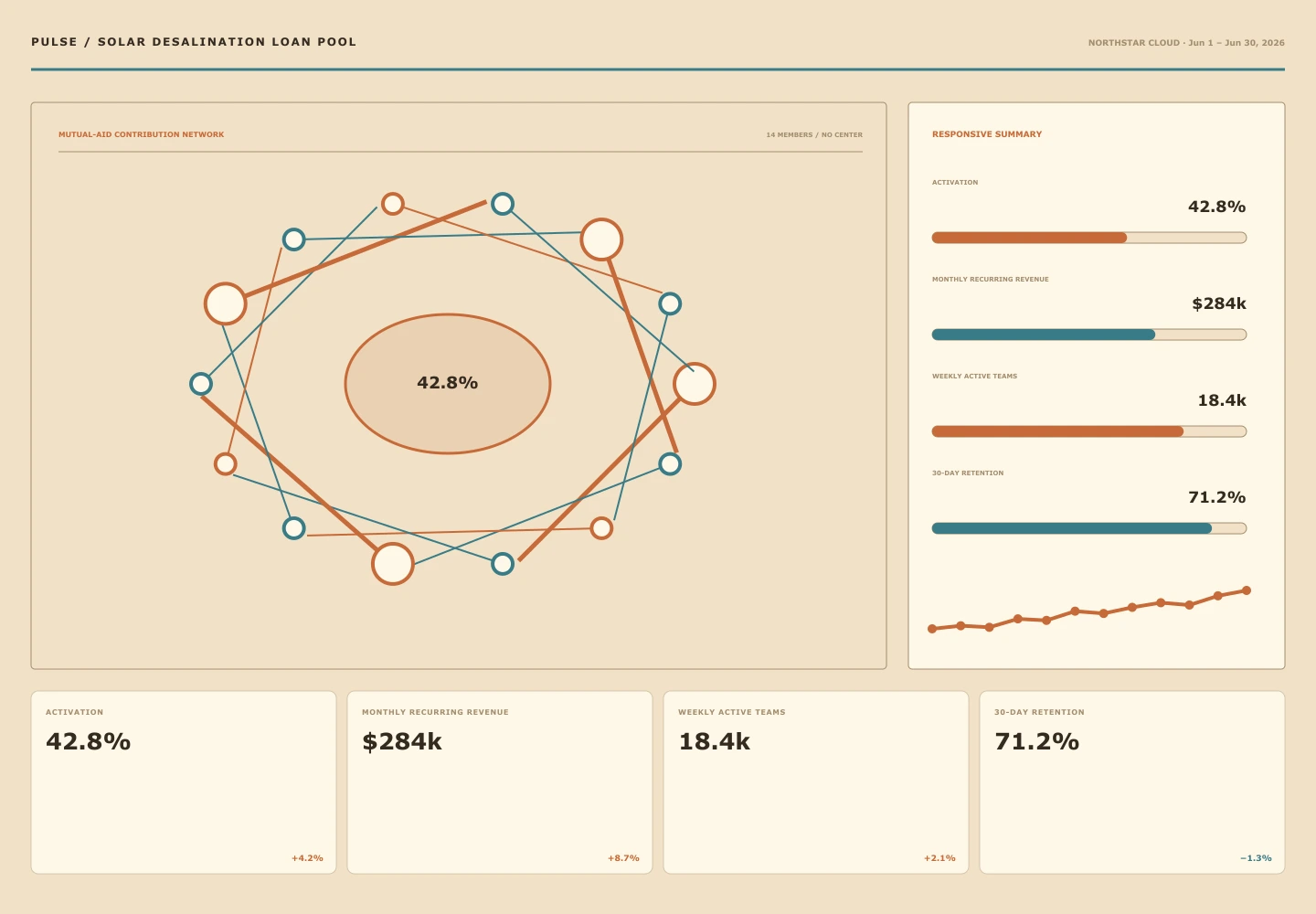Select the 42.8% value in Responsive Summary
Viewport: 1316px width, 914px height.
tap(1217, 207)
